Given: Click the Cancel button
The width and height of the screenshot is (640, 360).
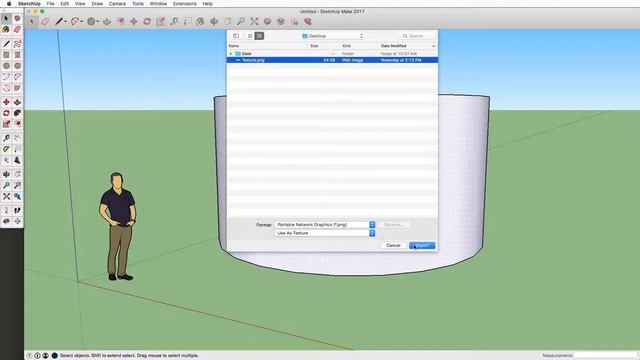Looking at the screenshot, I should (x=393, y=245).
